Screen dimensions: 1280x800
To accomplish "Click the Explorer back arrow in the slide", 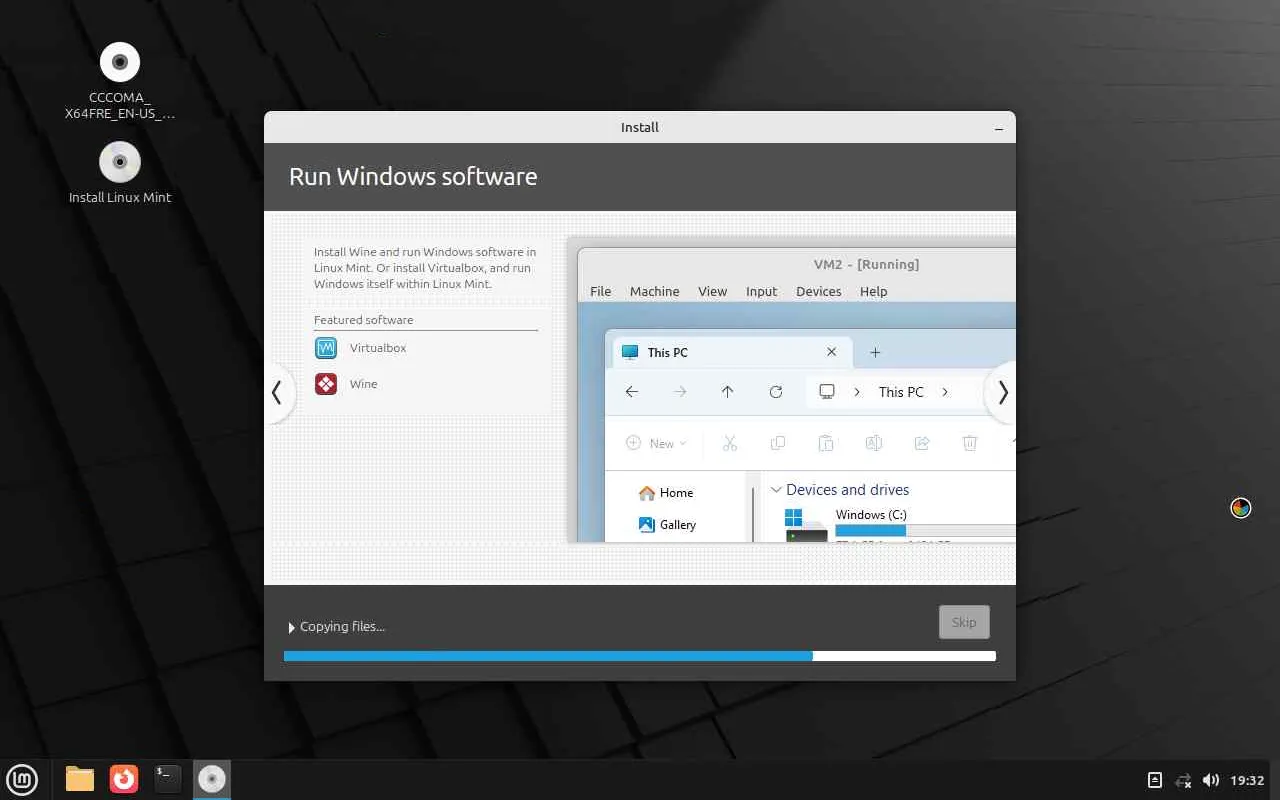I will click(x=632, y=392).
